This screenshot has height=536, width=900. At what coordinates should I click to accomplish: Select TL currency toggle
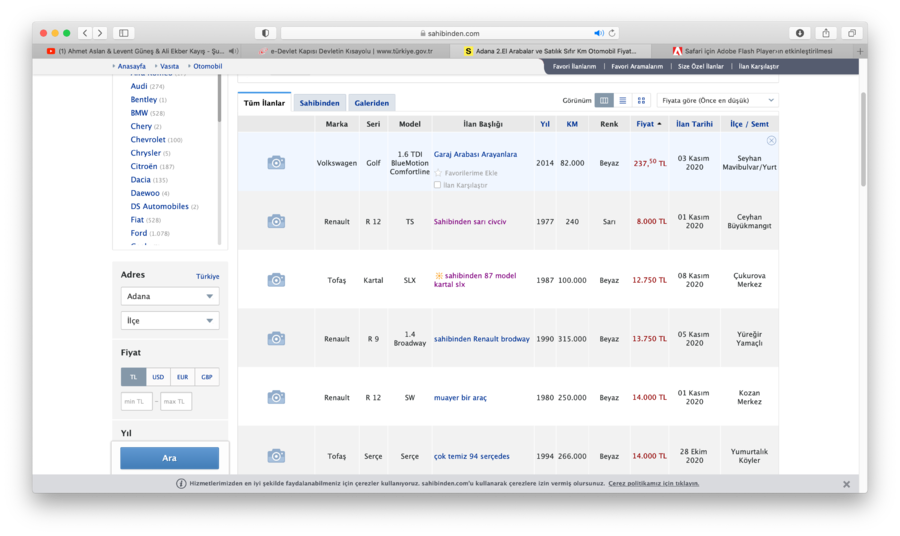tap(133, 377)
